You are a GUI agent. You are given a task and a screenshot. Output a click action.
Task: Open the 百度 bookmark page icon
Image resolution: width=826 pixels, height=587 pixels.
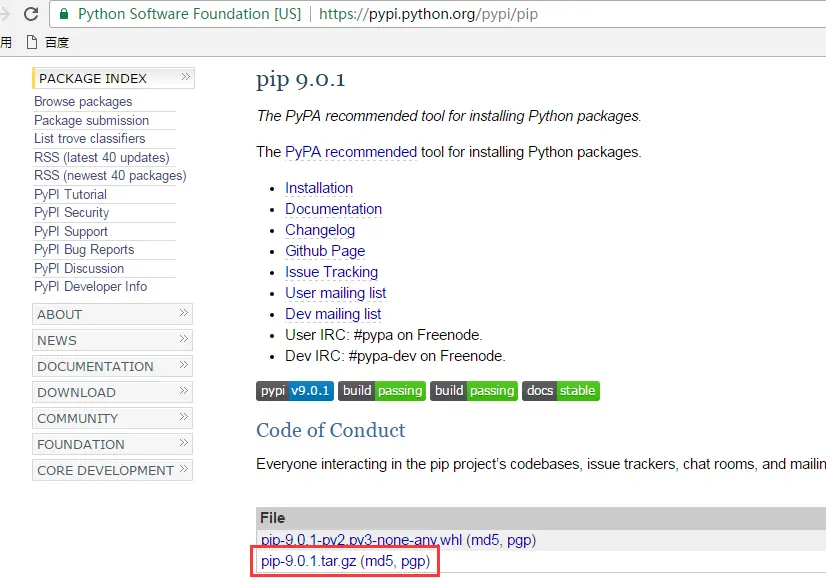[x=32, y=42]
